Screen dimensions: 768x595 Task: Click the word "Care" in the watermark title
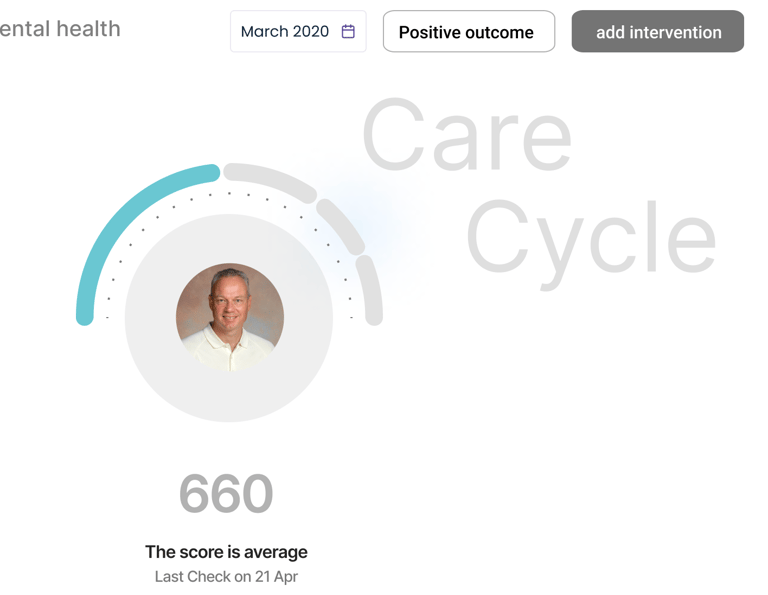467,135
